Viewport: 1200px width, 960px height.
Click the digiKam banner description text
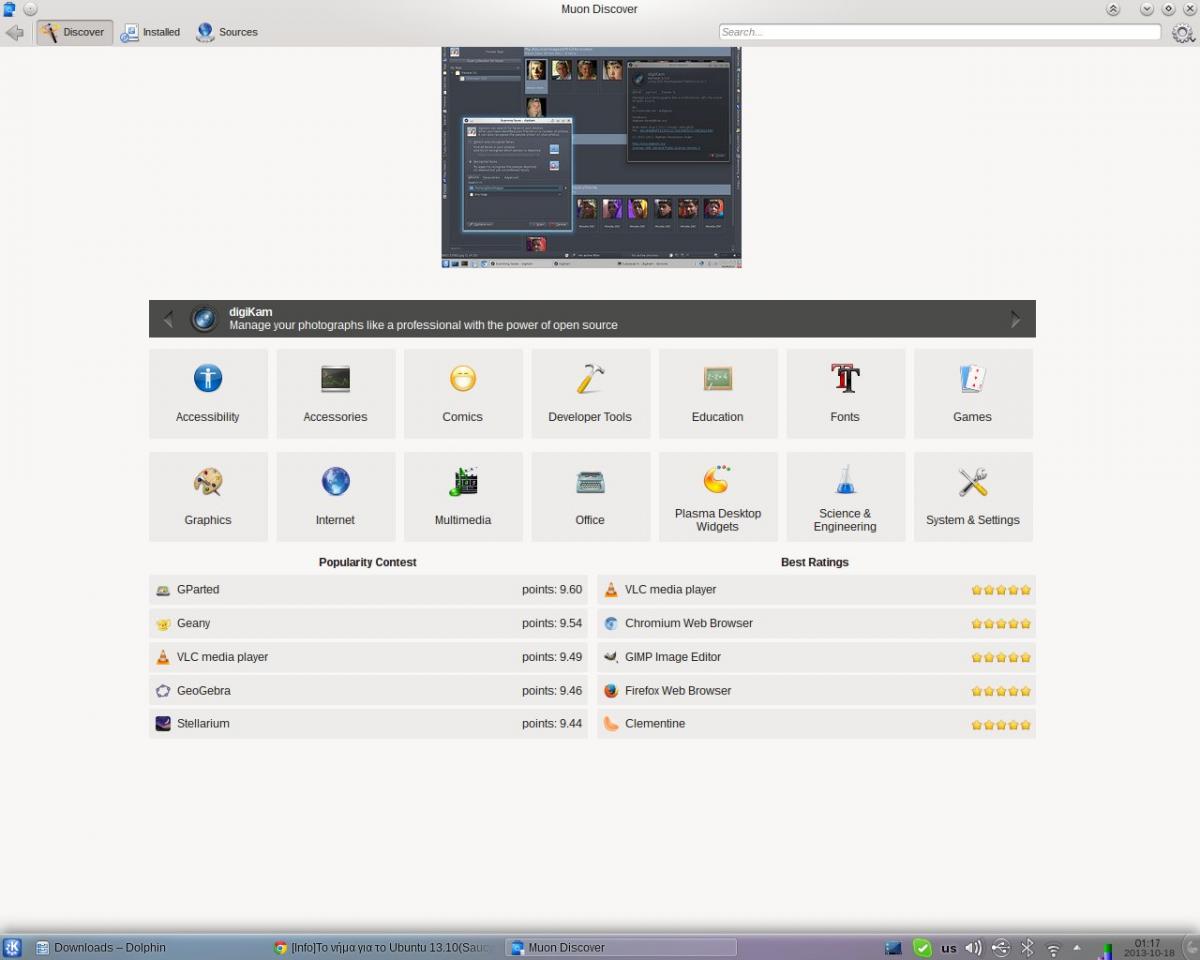pyautogui.click(x=423, y=325)
